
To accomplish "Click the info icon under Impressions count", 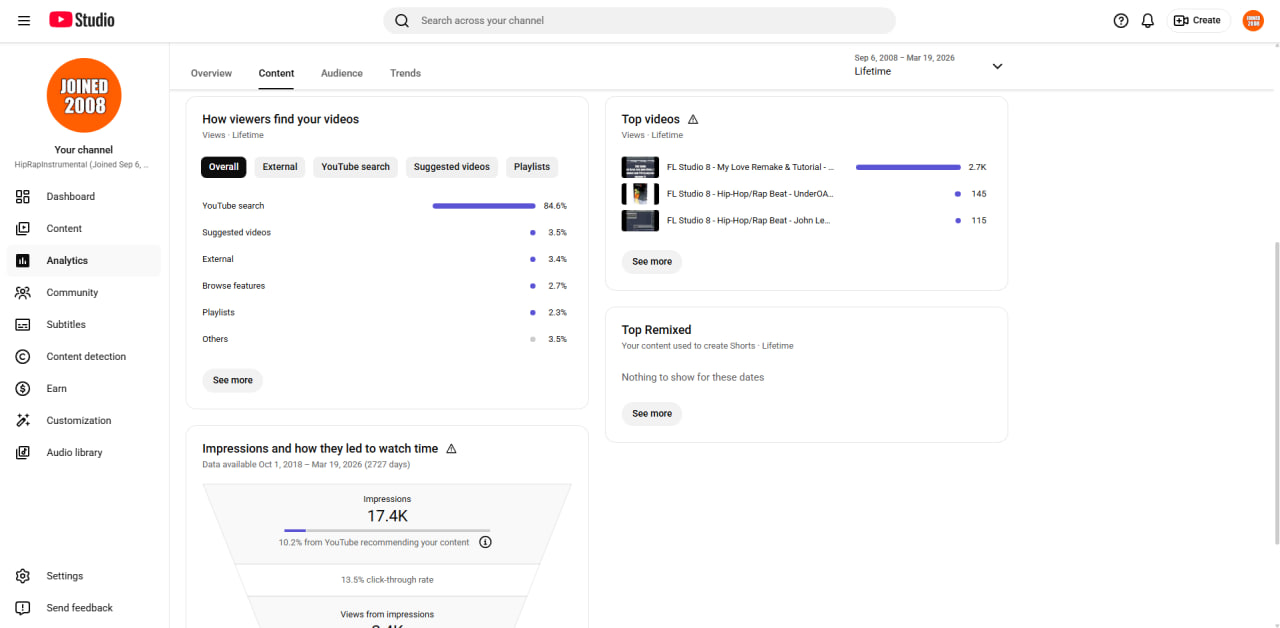I will [x=485, y=542].
